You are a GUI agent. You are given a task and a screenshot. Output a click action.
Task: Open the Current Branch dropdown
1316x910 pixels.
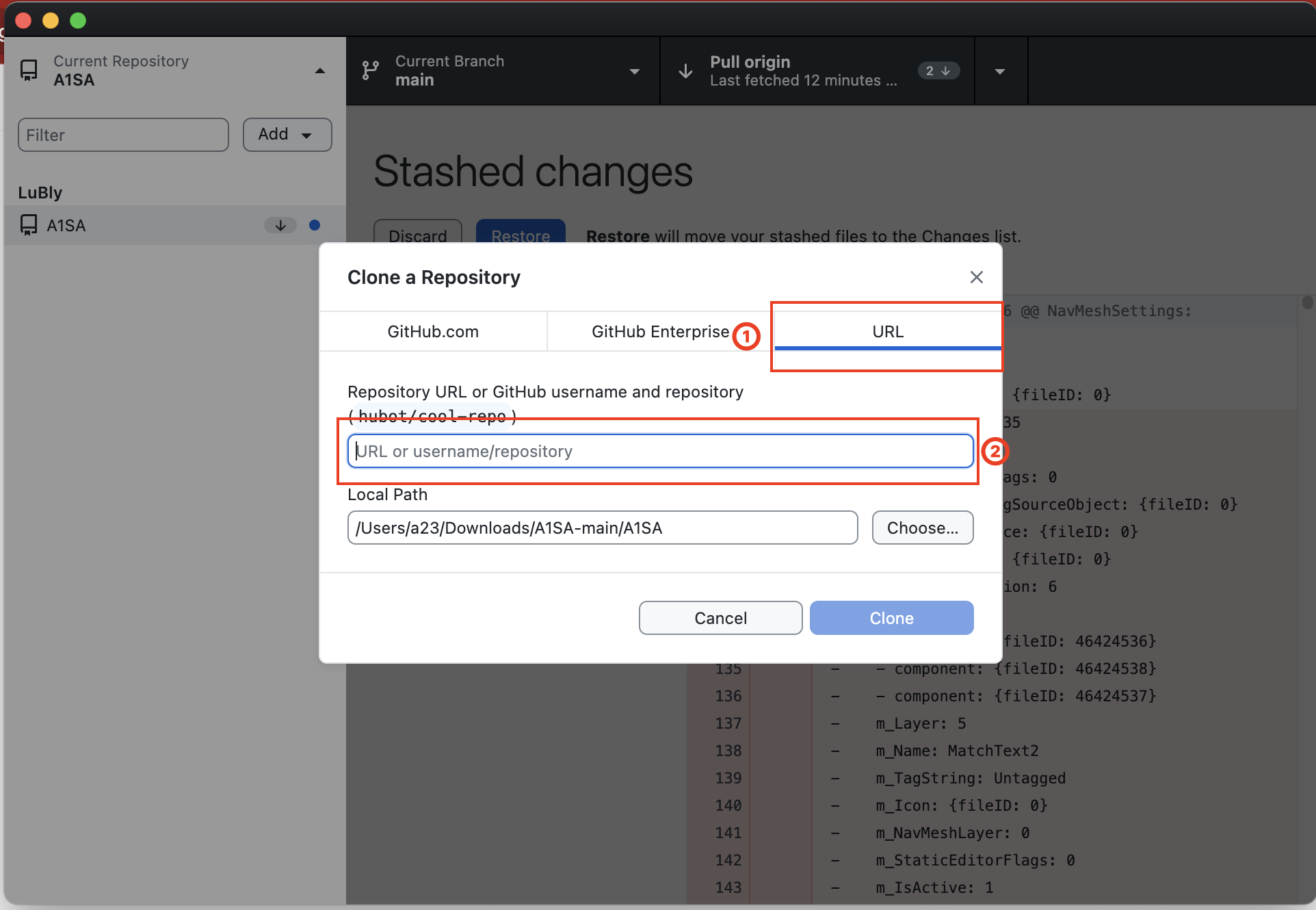(x=634, y=70)
